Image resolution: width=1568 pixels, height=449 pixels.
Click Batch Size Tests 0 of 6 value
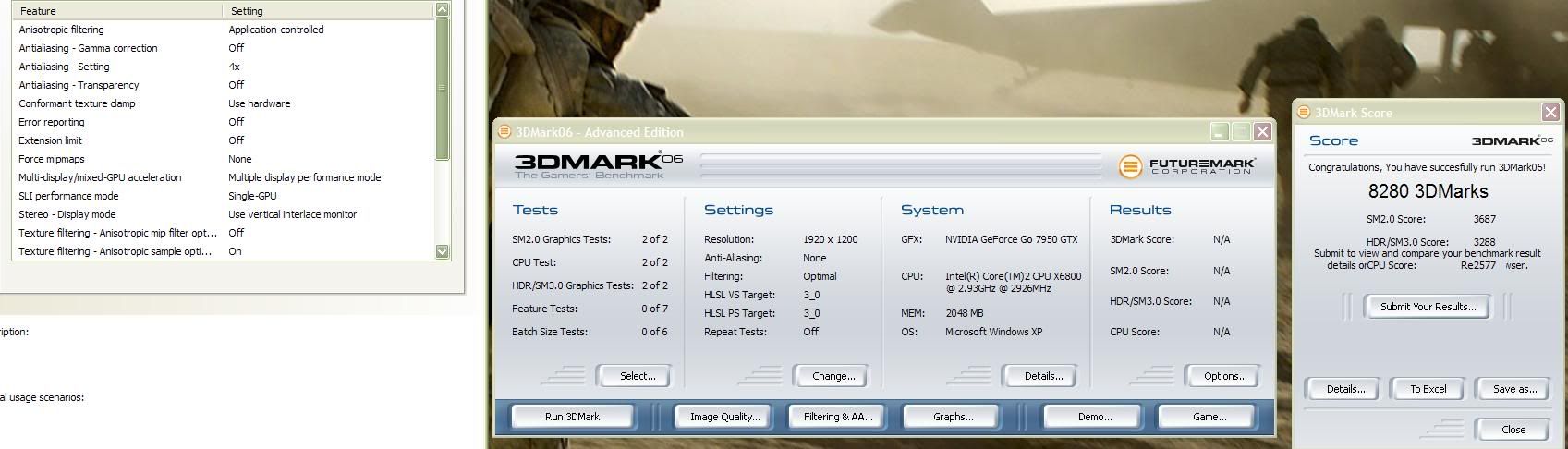[654, 332]
